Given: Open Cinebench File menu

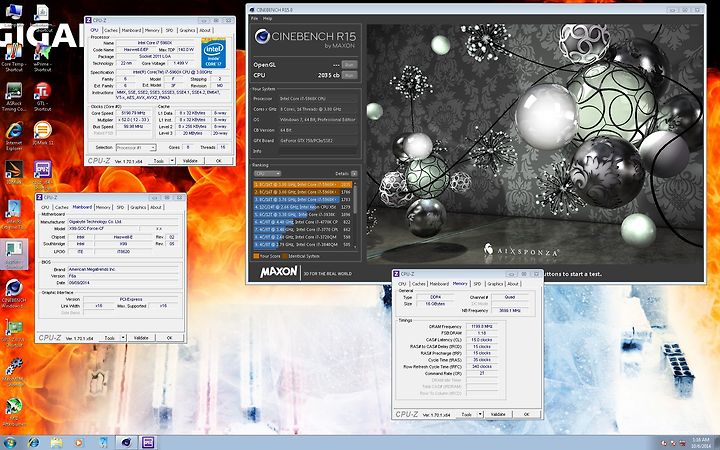Looking at the screenshot, I should (254, 19).
